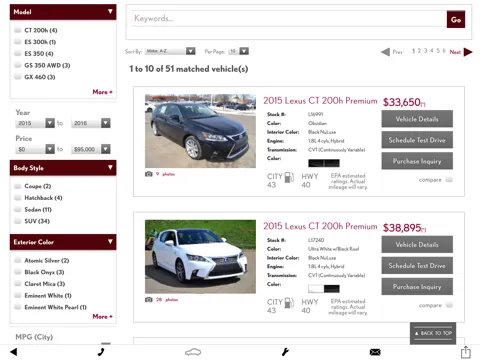Open the white Lexus CT 200h photo
This screenshot has height=360, width=480.
200,256
